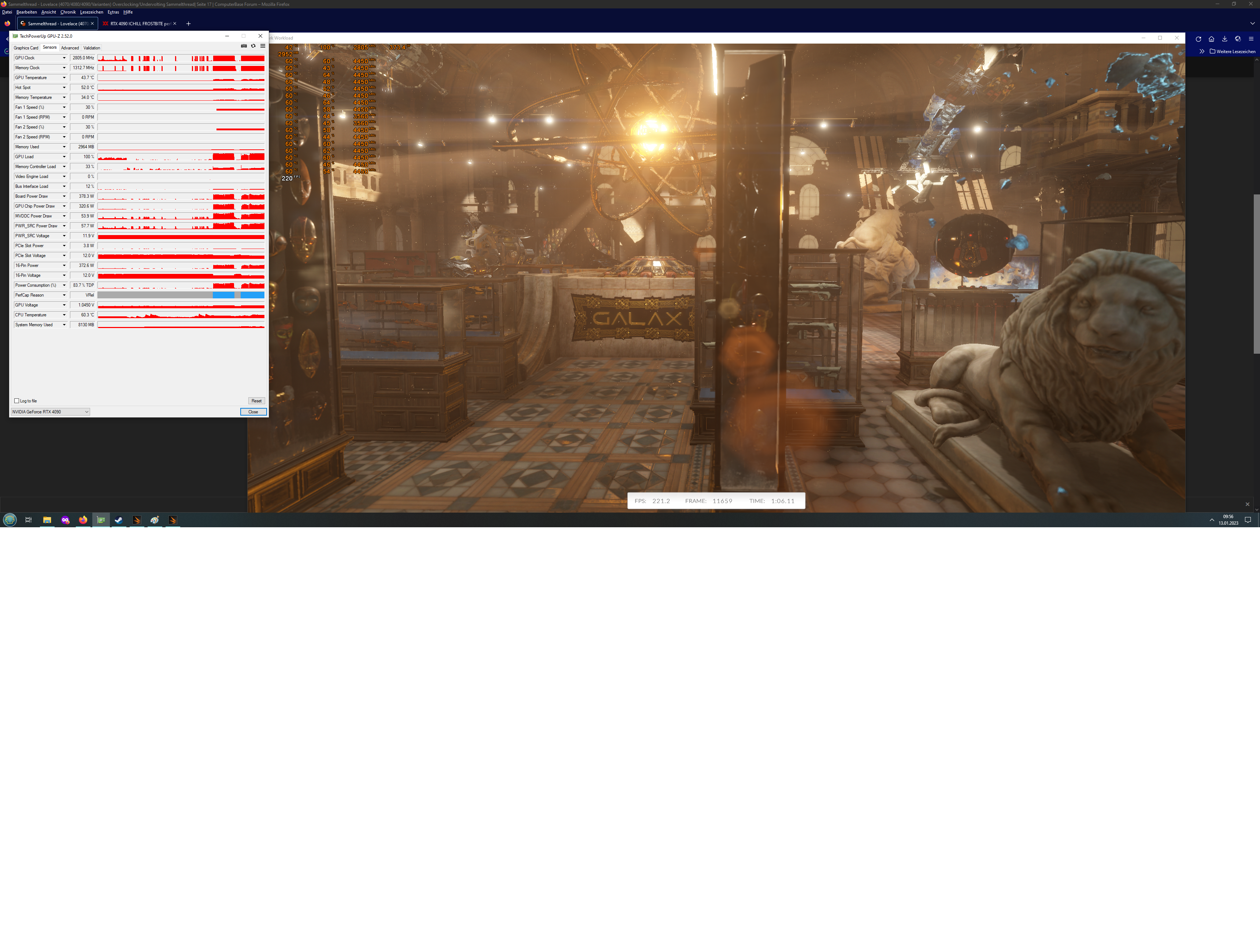Viewport: 1260px width, 952px height.
Task: Open Steam from the taskbar
Action: pyautogui.click(x=118, y=520)
